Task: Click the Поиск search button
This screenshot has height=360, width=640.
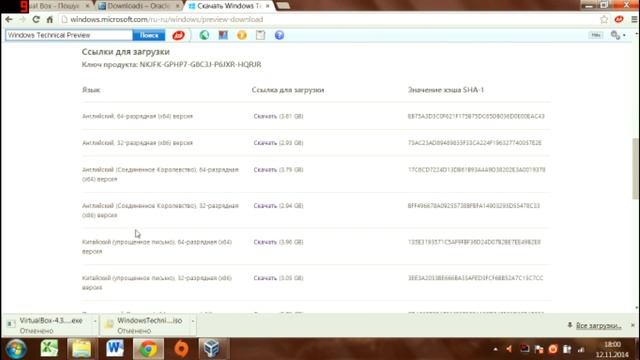Action: pyautogui.click(x=149, y=35)
